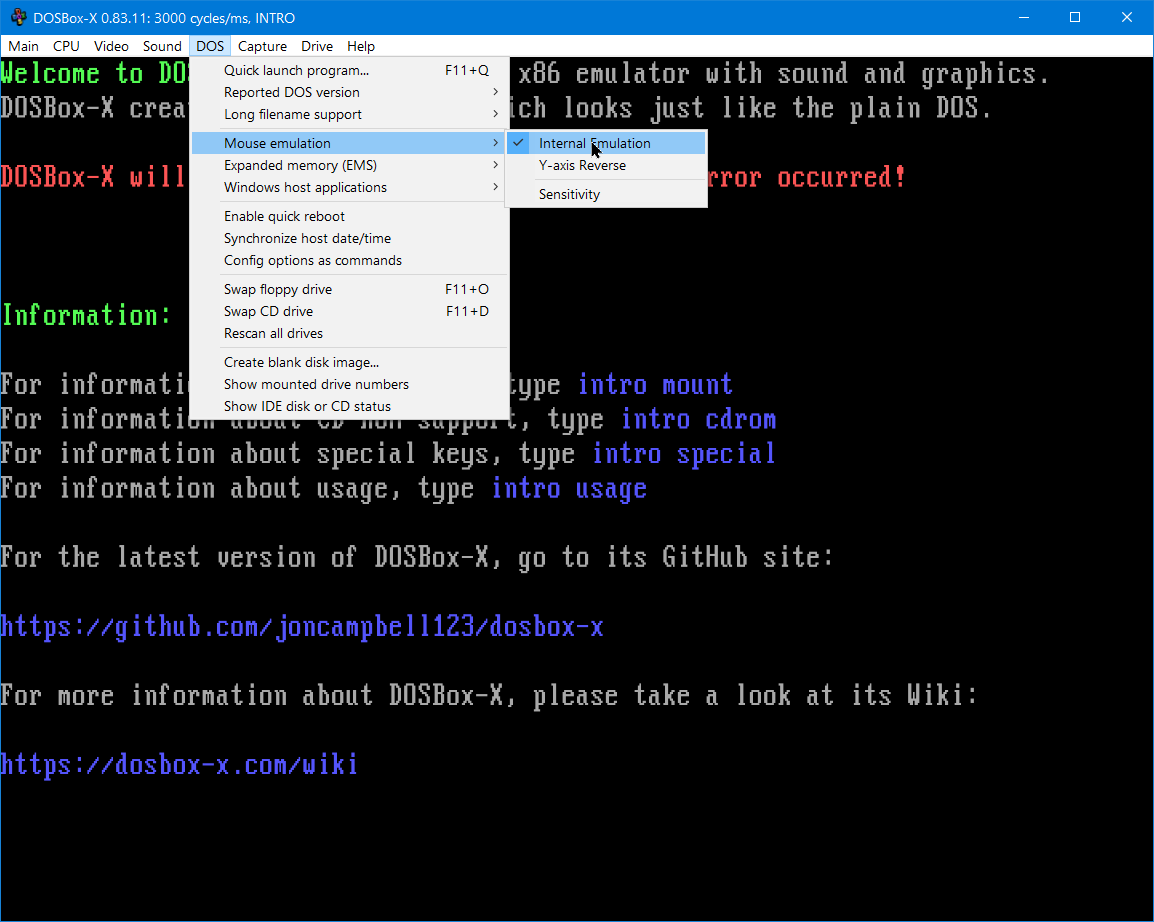Toggle Y-axis Reverse option
The width and height of the screenshot is (1154, 922).
(606, 166)
